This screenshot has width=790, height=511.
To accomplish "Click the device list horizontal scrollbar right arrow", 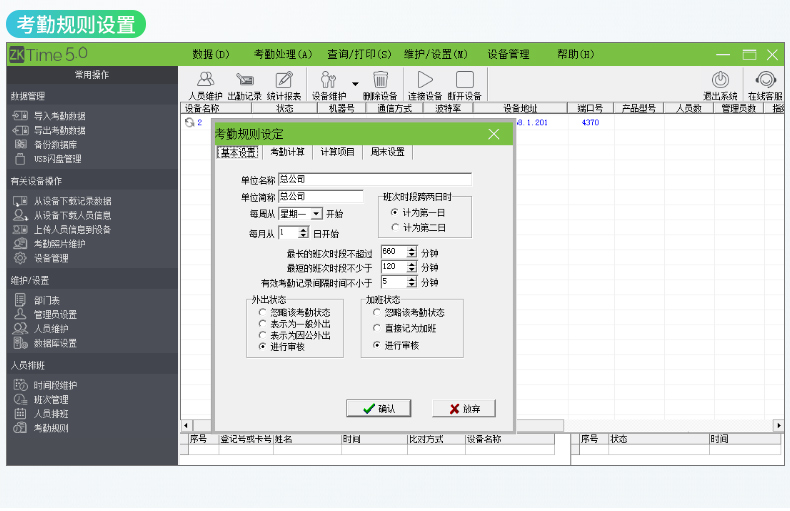I will click(x=779, y=425).
